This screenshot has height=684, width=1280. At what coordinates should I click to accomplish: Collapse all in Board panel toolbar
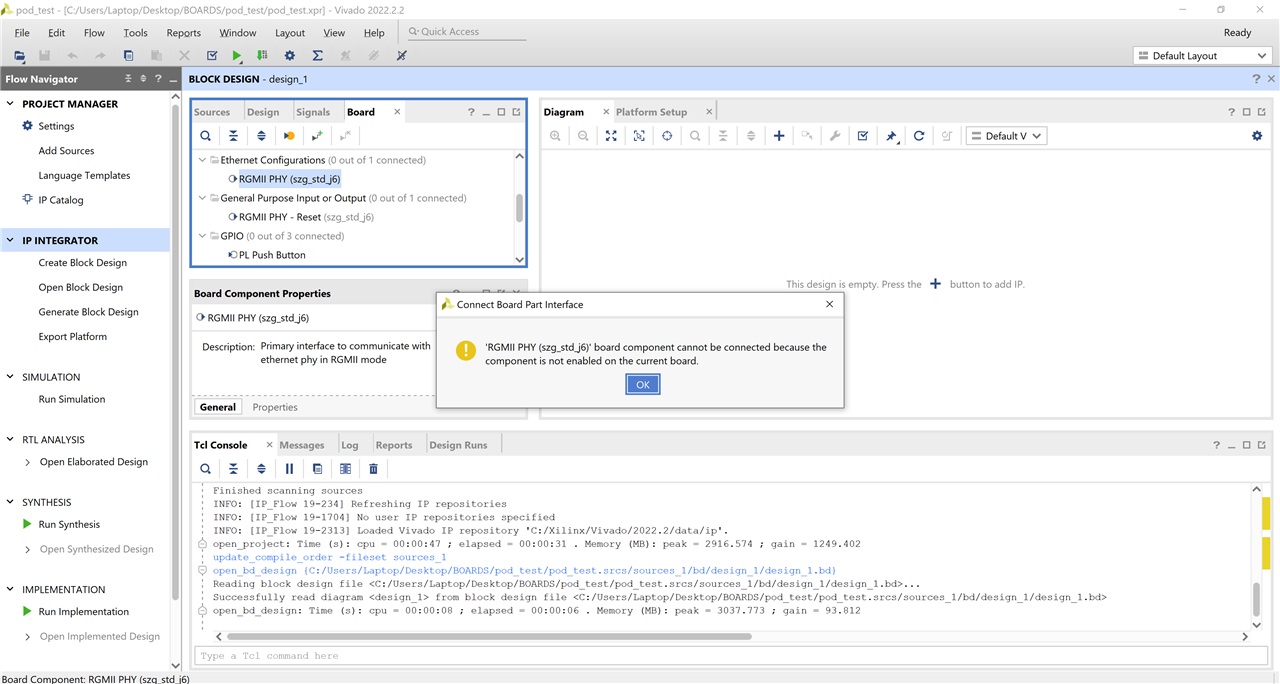pos(233,136)
